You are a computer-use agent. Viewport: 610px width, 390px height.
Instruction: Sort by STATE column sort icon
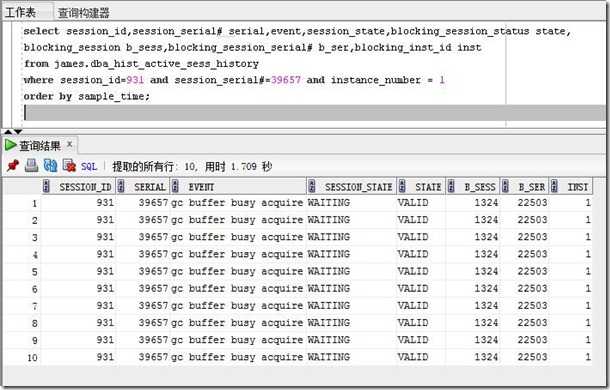pos(402,186)
